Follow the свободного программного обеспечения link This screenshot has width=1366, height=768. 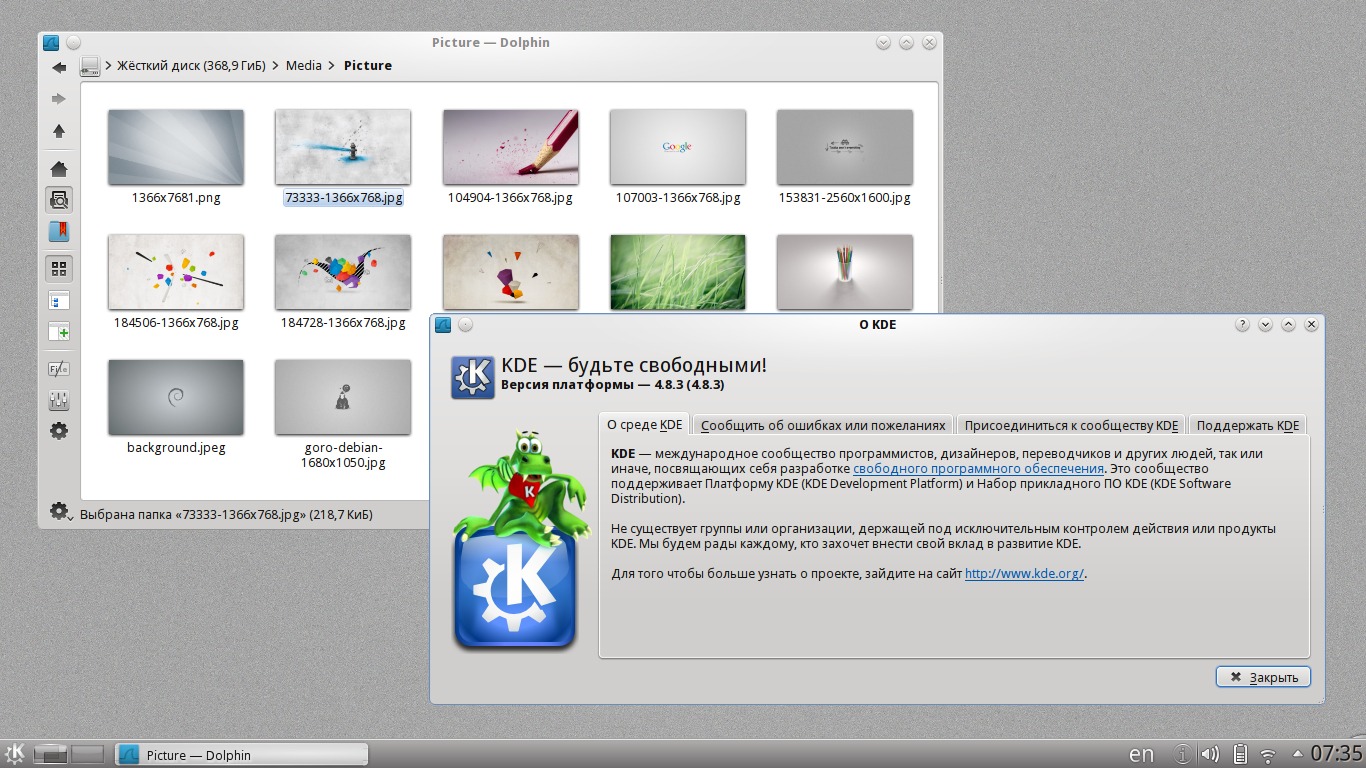[978, 468]
